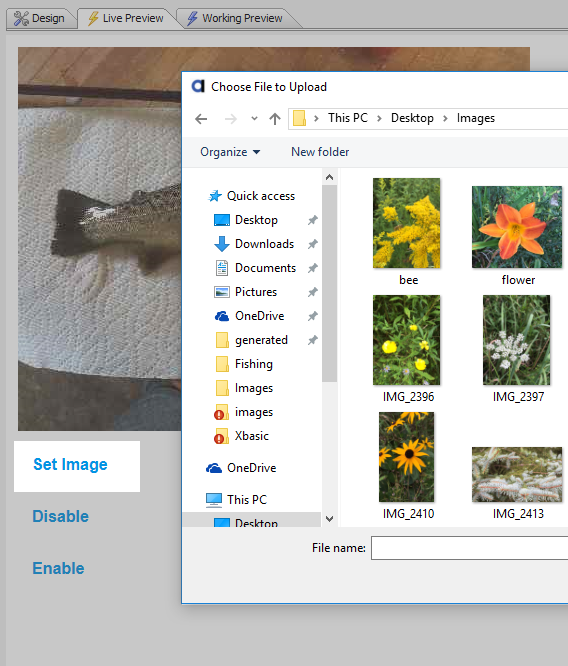Click the Back arrow in file dialog

(201, 119)
